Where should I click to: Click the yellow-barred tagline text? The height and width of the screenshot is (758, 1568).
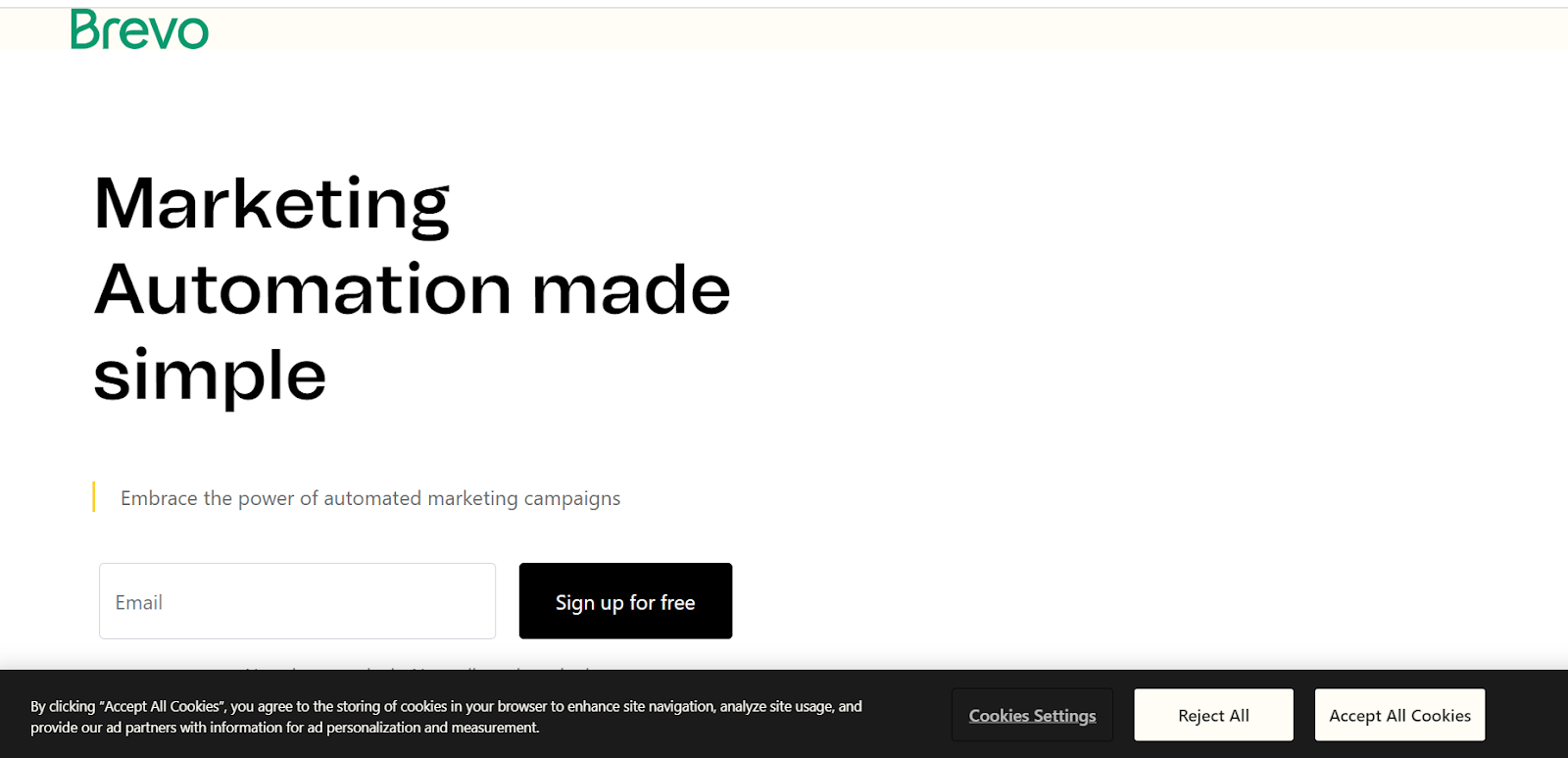pyautogui.click(x=369, y=498)
